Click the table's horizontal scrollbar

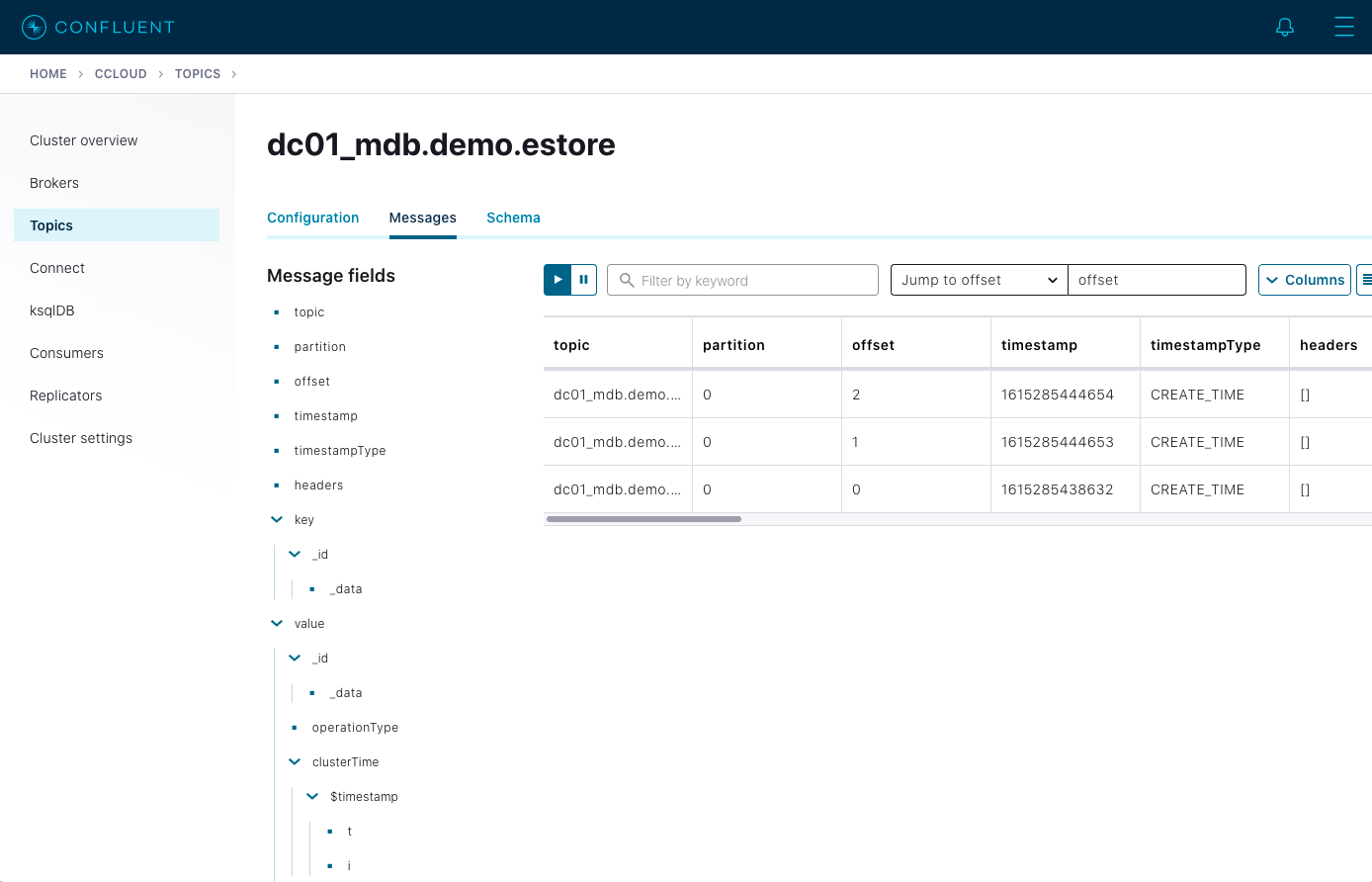point(643,518)
